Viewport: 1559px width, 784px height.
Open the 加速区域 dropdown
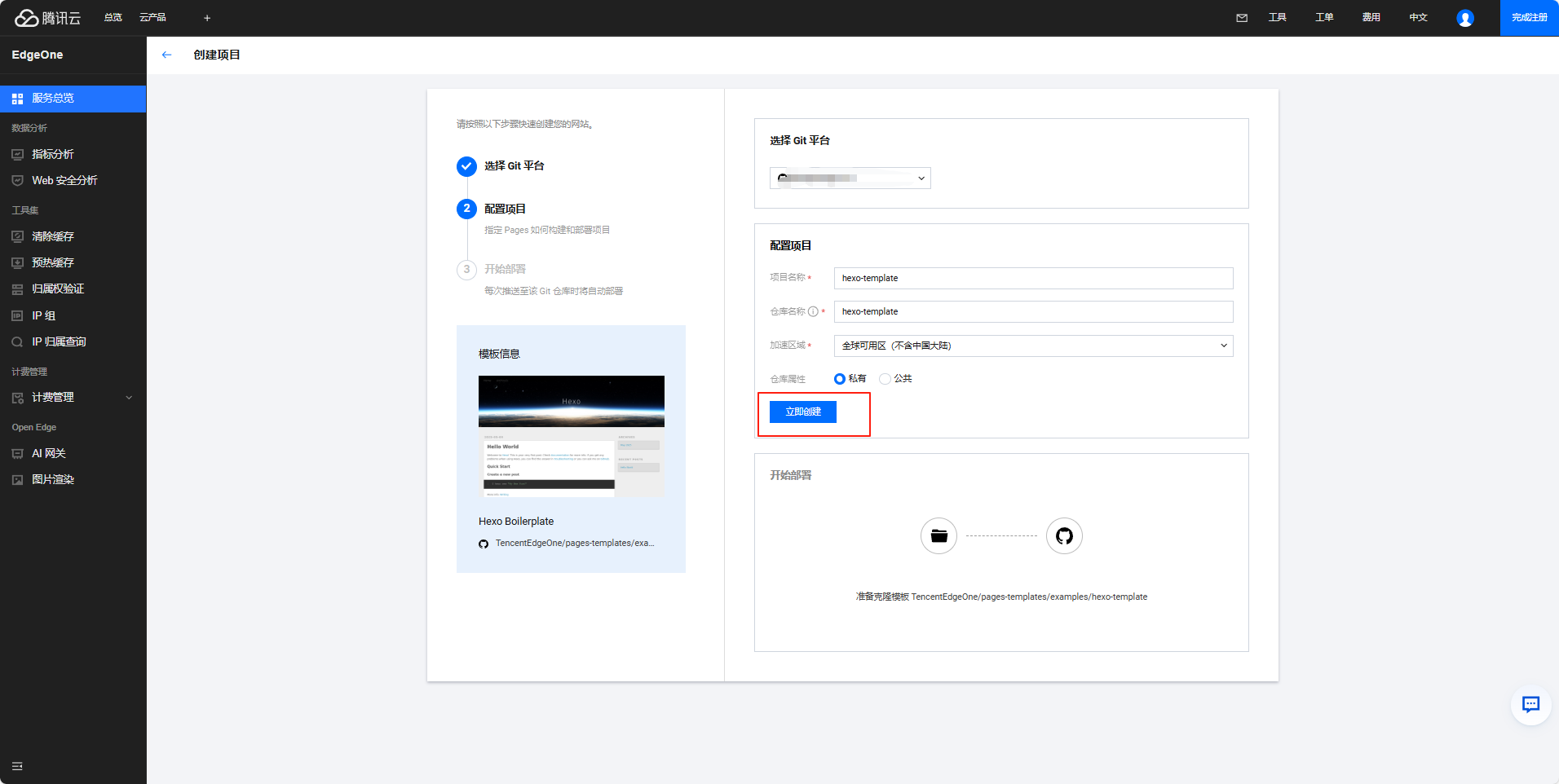pos(1033,346)
